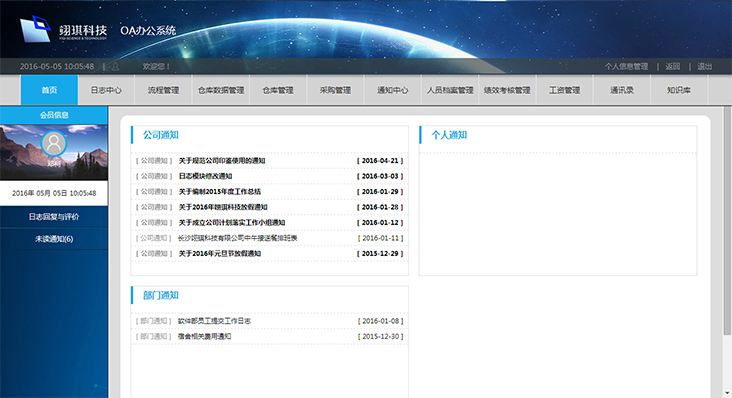The image size is (732, 398).
Task: Open 关于2016年元旦节放假通知 notice
Action: pos(220,253)
